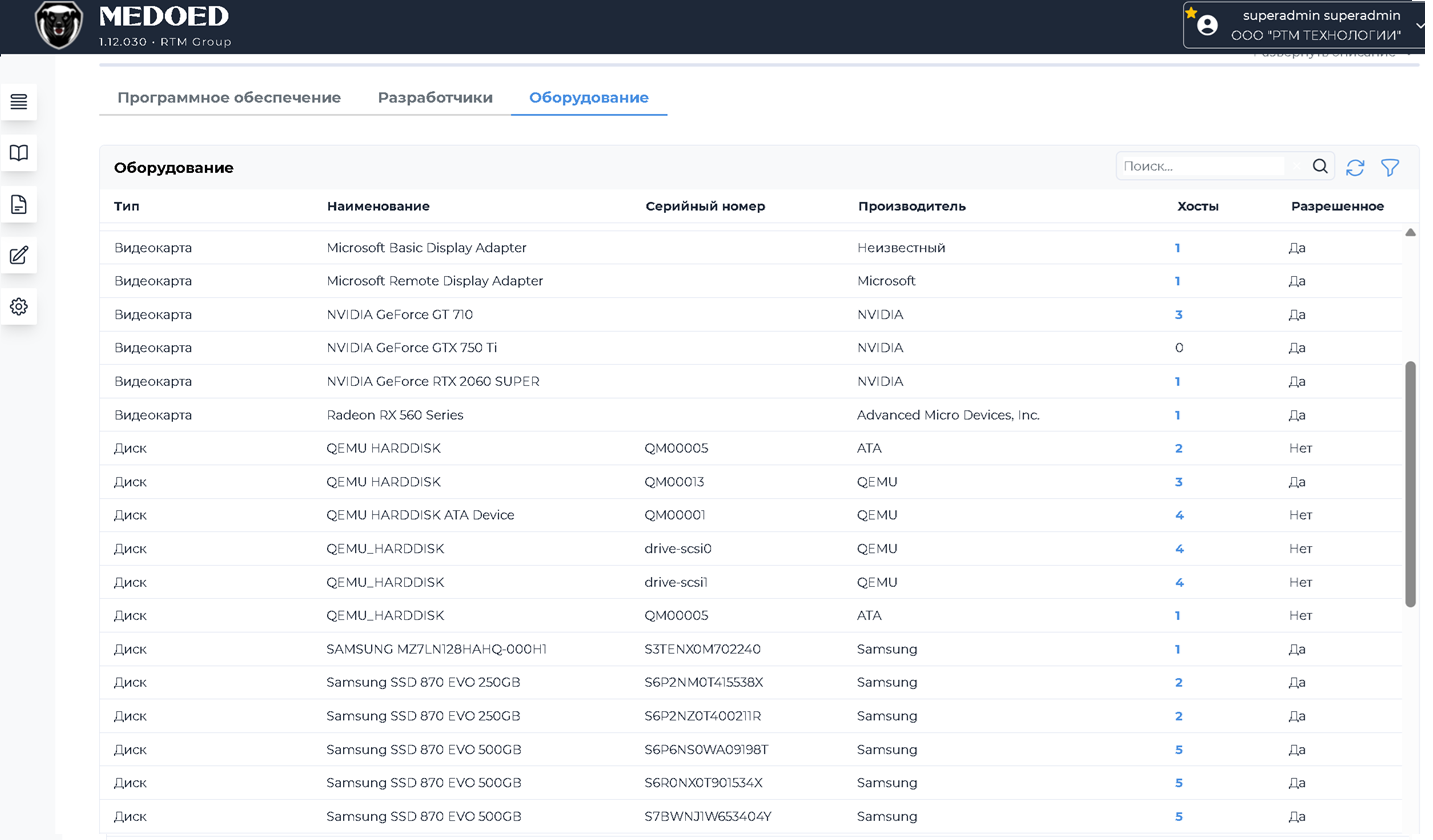Open hosts count for NVIDIA GeForce GT 710
Screen dimensions: 1433x840
1179,315
